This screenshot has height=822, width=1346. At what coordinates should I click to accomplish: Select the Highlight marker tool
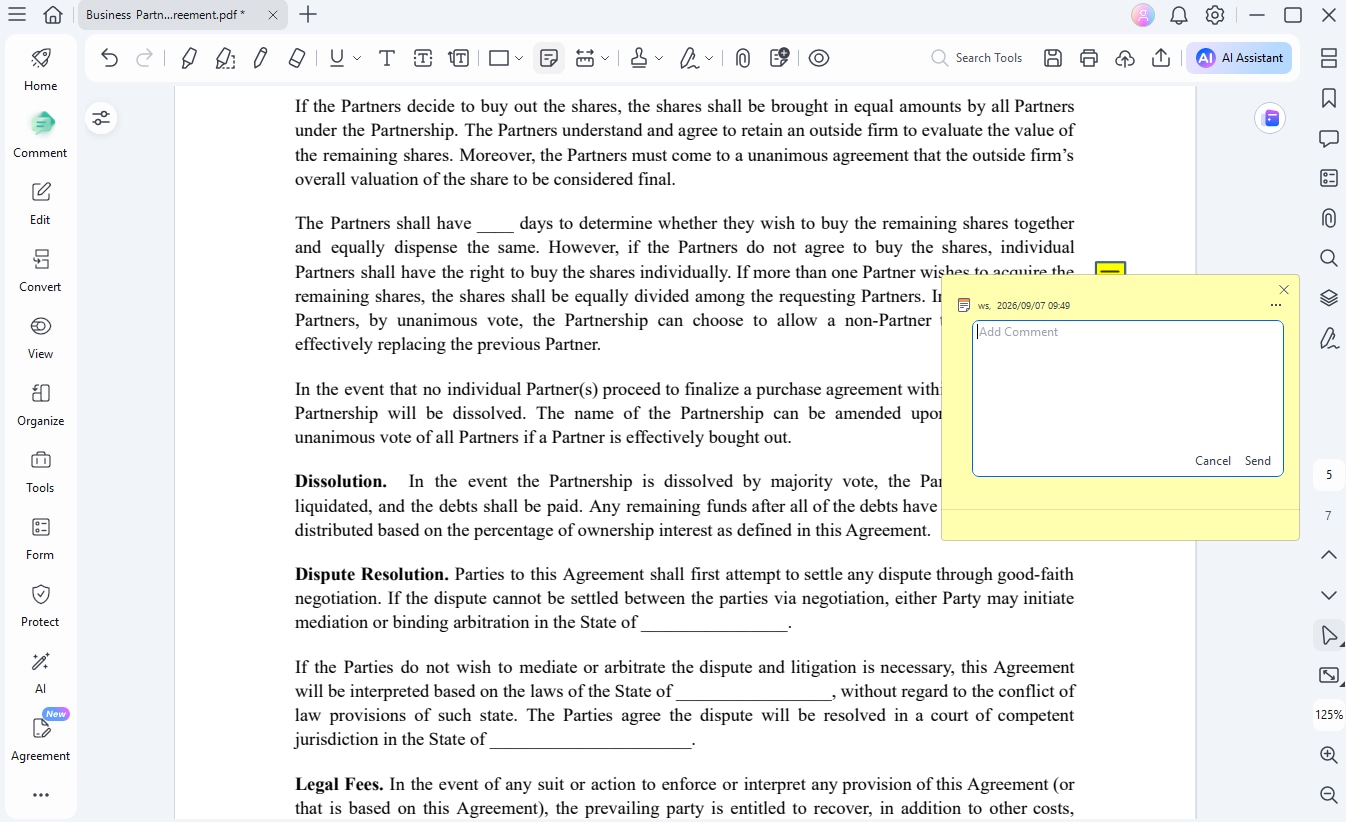(188, 58)
